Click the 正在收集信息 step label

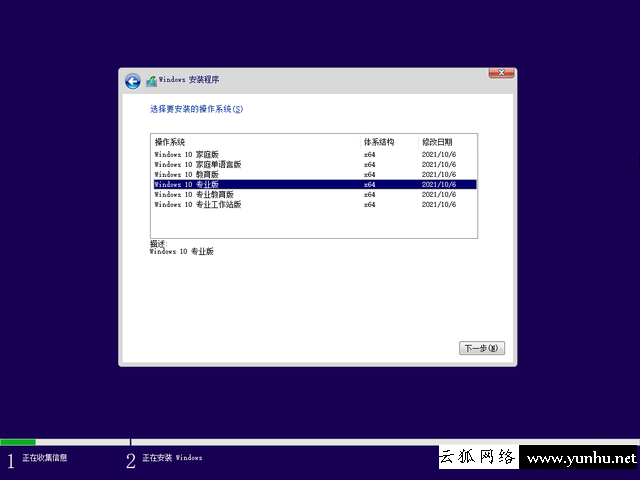(x=44, y=458)
